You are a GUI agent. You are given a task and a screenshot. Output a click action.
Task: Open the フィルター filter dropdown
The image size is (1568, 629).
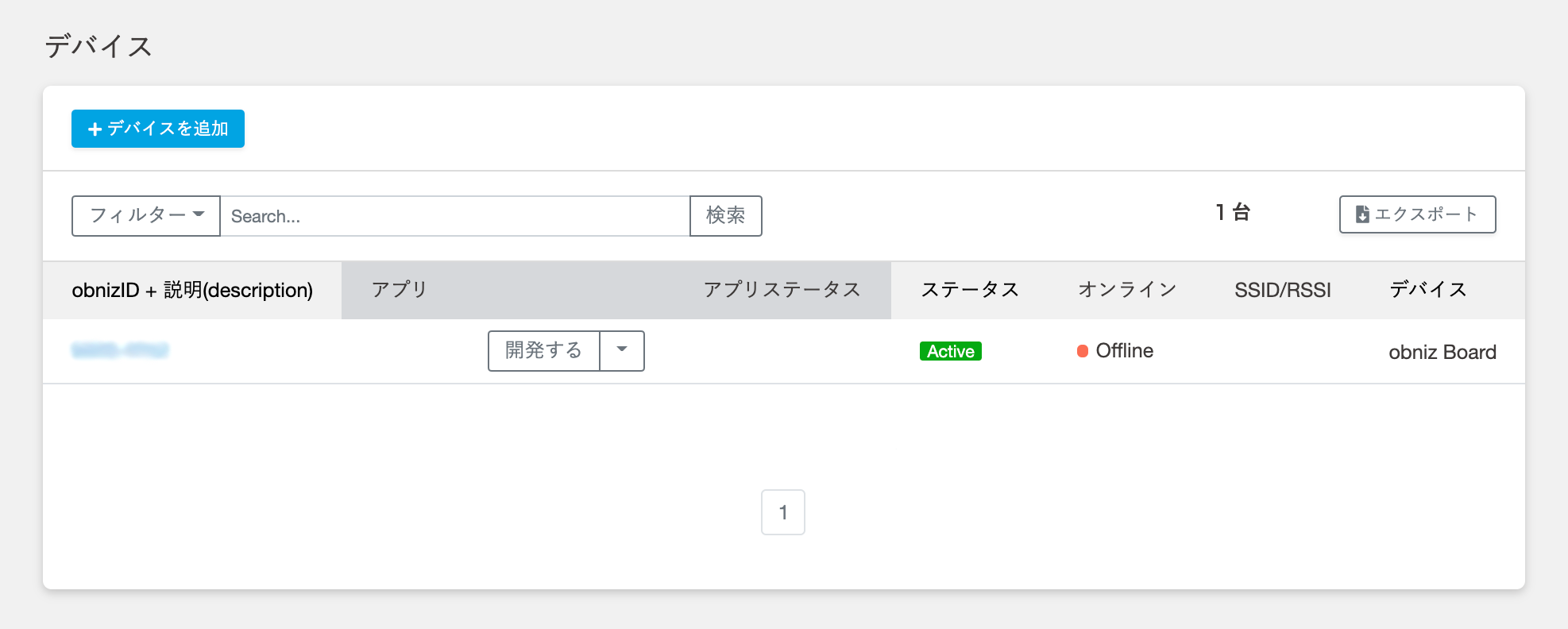click(x=145, y=215)
